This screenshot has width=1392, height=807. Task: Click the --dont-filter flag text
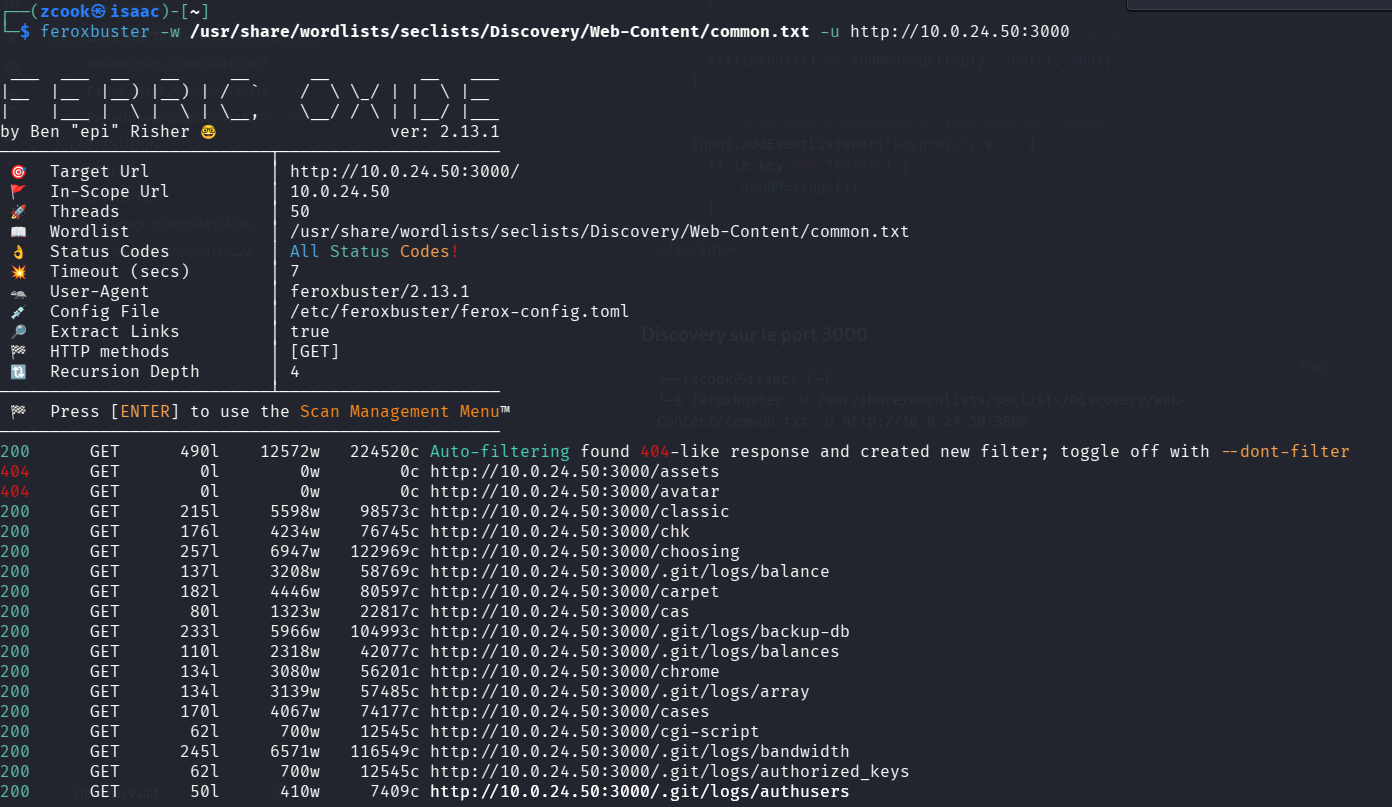coord(1286,452)
